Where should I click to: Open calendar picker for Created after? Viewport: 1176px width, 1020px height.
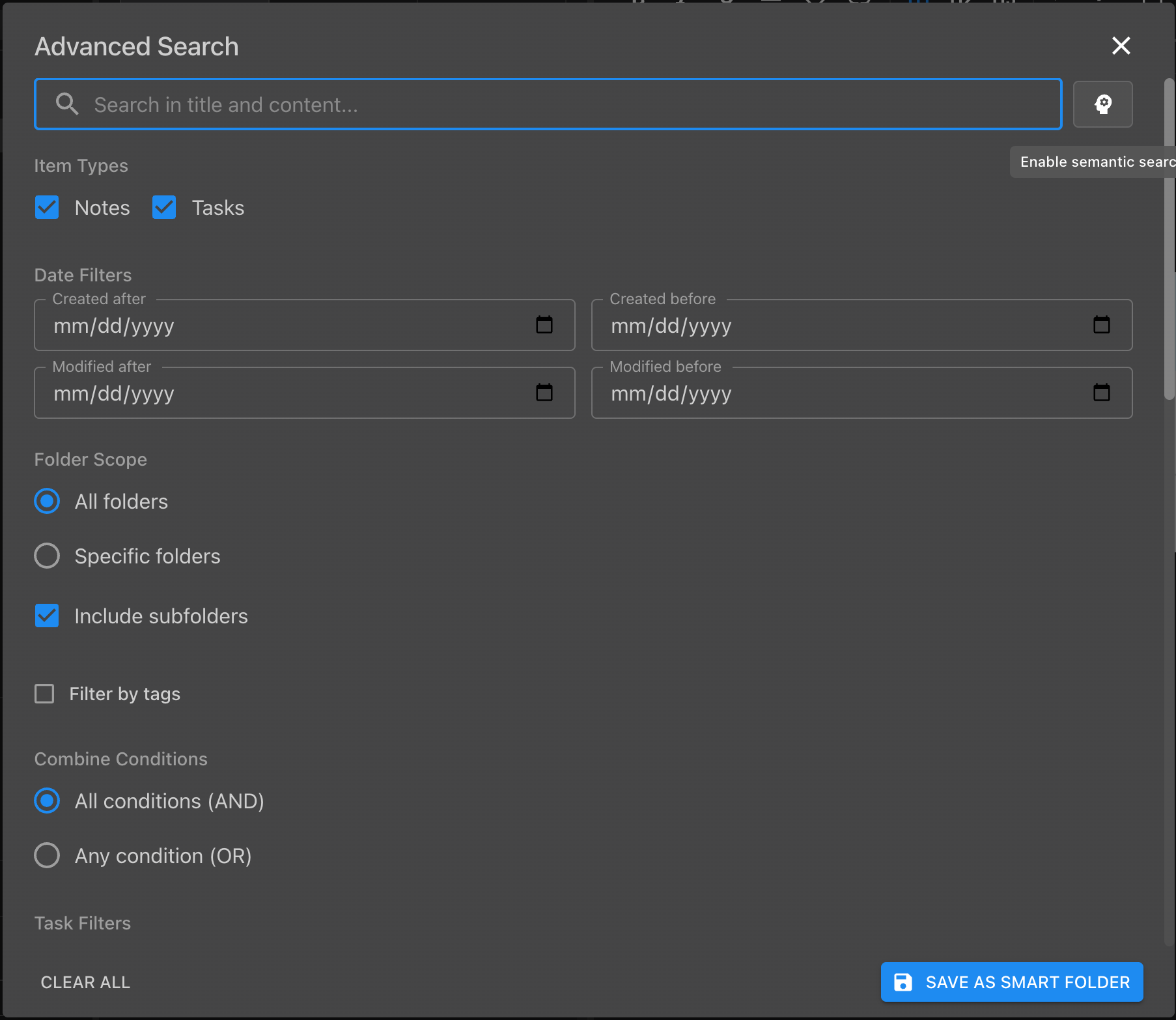pyautogui.click(x=544, y=325)
